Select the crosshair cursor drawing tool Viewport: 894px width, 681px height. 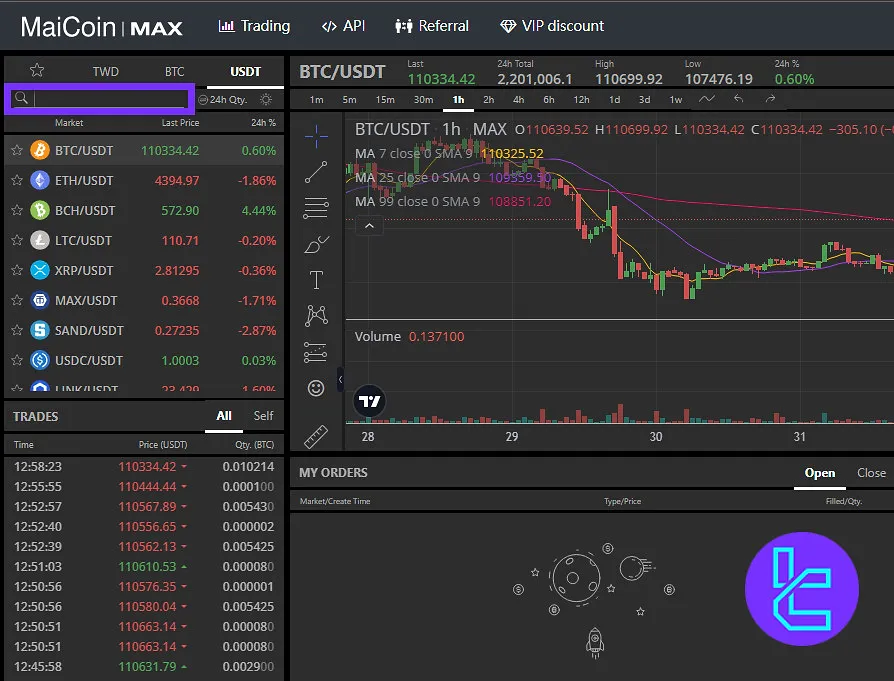coord(316,136)
